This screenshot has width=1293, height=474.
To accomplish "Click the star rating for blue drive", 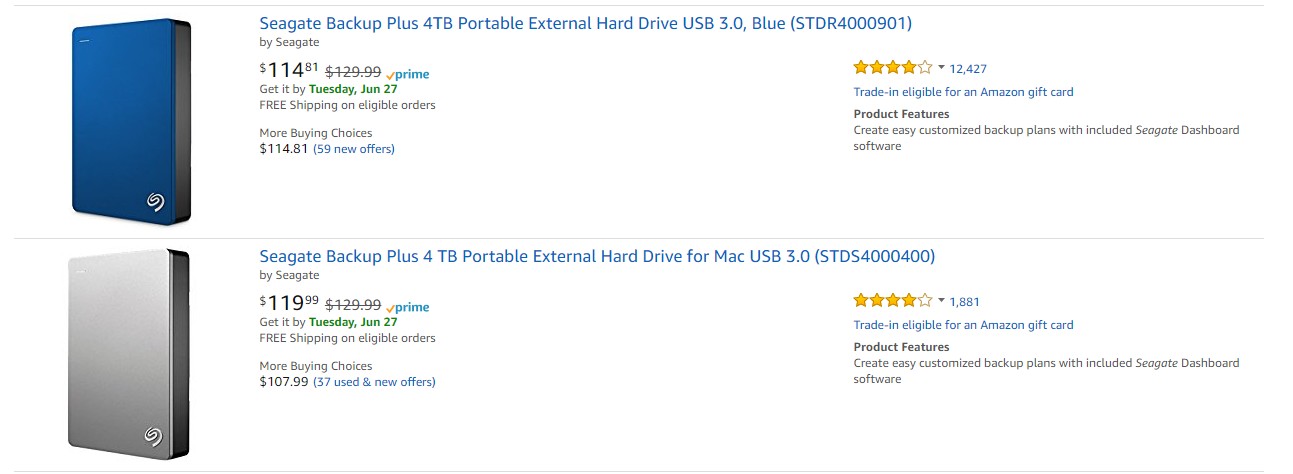I will [892, 68].
